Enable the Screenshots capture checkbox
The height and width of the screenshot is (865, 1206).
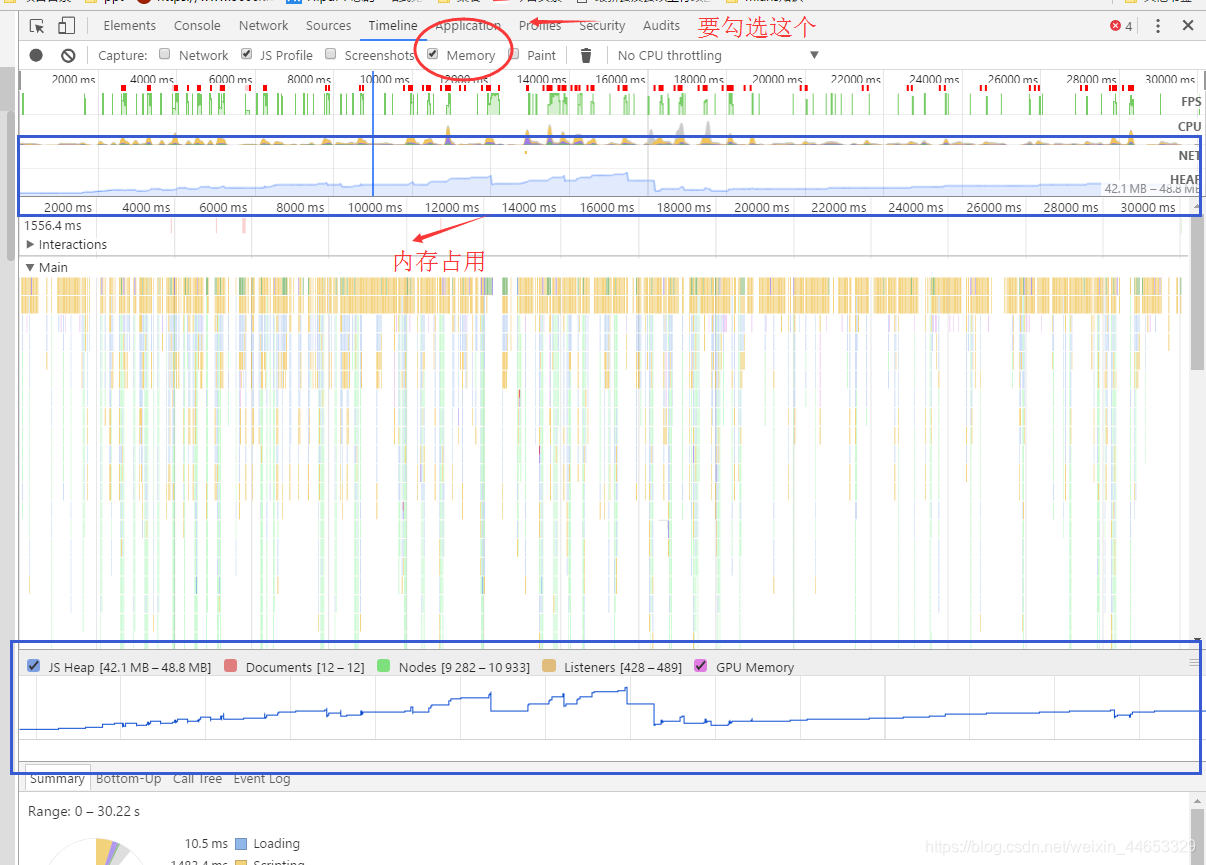[331, 54]
